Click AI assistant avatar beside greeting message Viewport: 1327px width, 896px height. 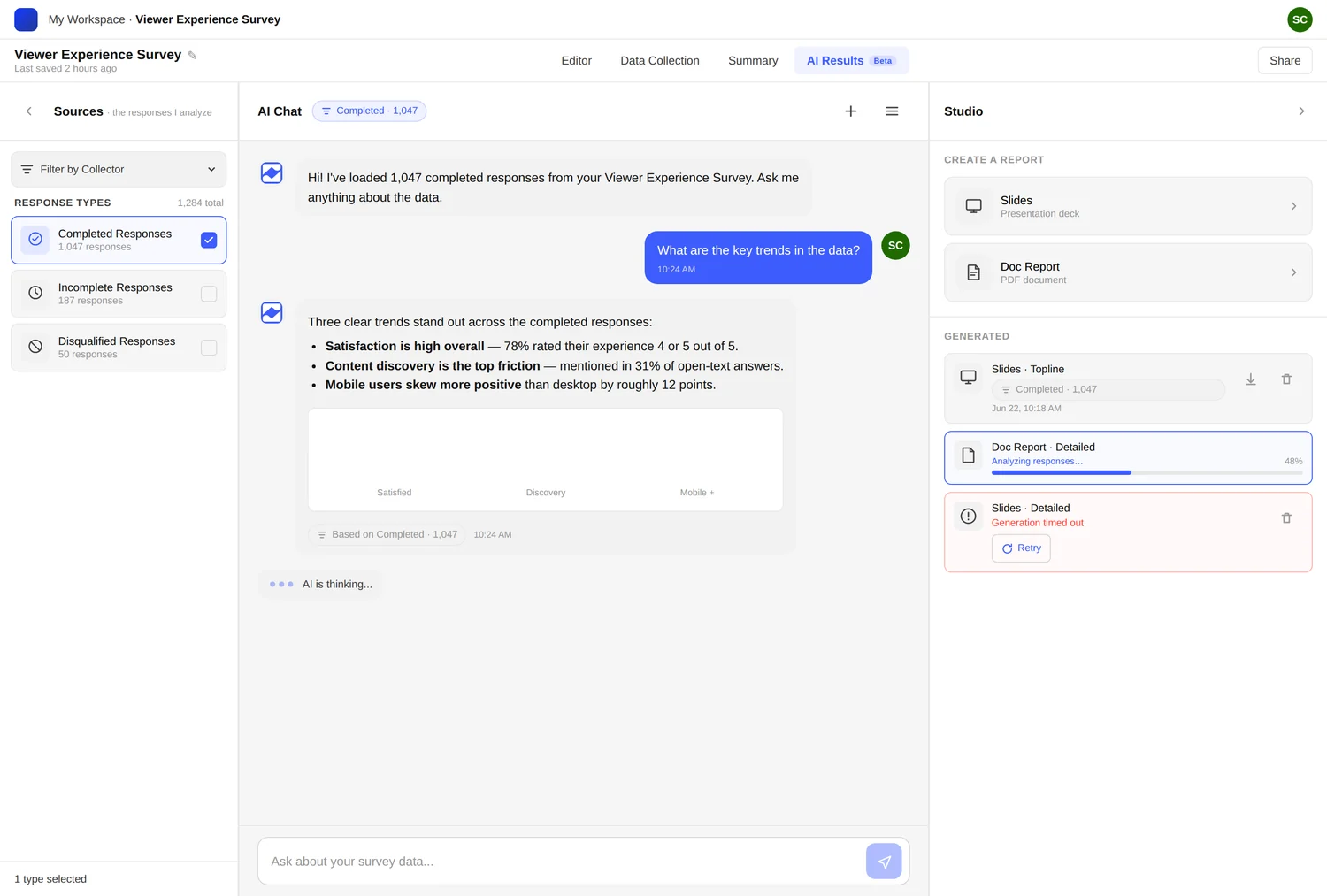(272, 172)
